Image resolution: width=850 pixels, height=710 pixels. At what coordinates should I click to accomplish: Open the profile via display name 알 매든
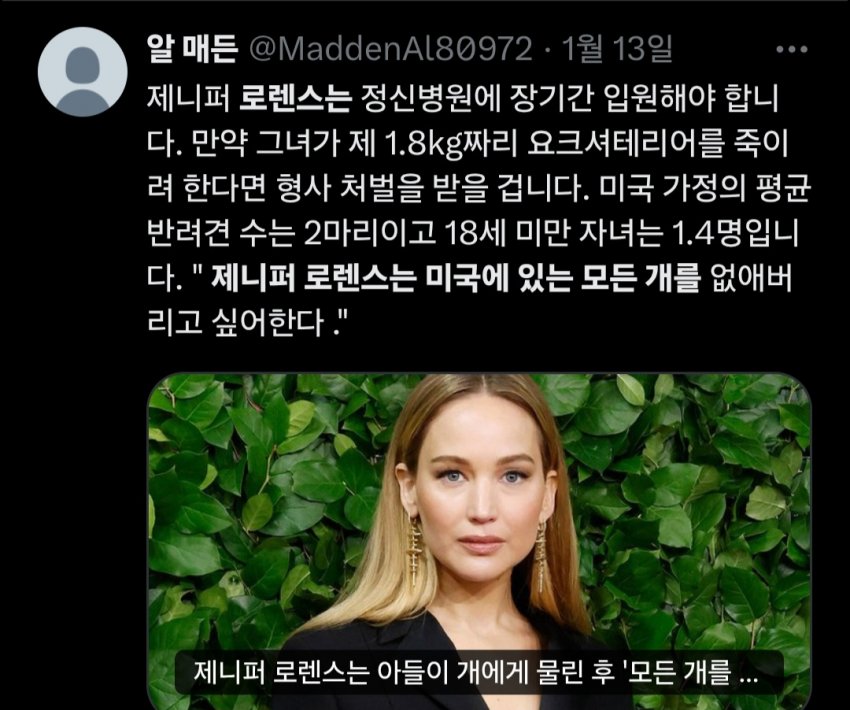[x=192, y=49]
